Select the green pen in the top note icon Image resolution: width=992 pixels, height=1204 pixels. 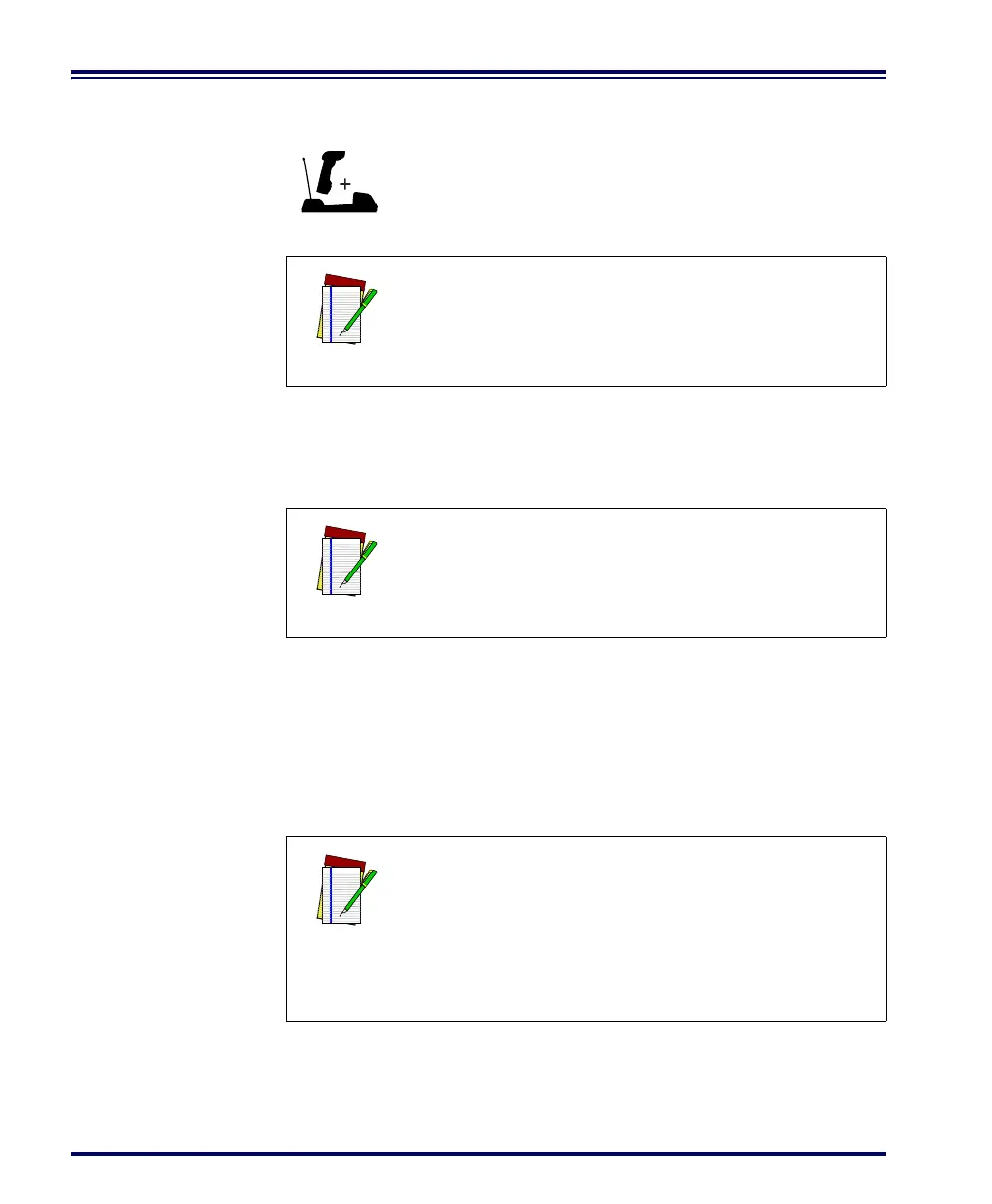coord(359,313)
